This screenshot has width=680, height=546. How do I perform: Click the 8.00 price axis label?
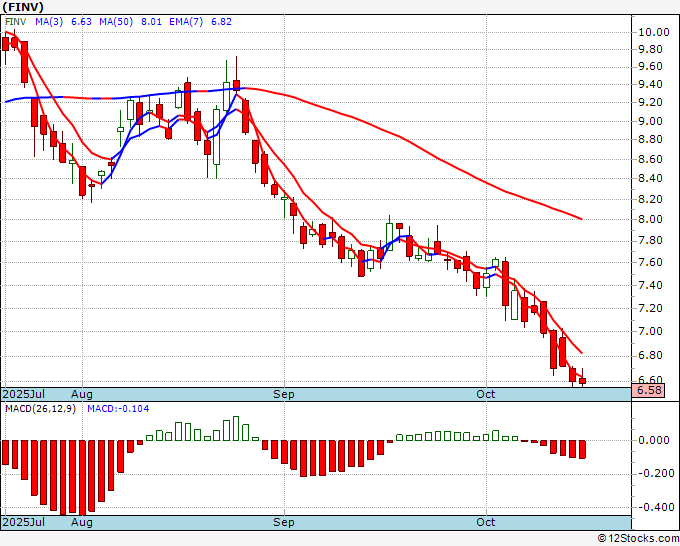tap(651, 219)
